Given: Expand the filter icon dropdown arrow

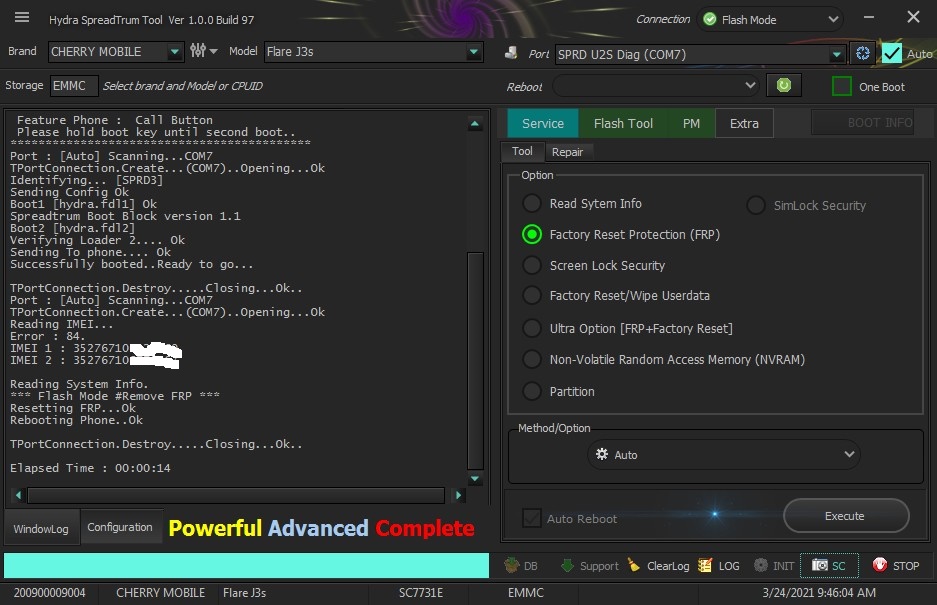Looking at the screenshot, I should [213, 51].
